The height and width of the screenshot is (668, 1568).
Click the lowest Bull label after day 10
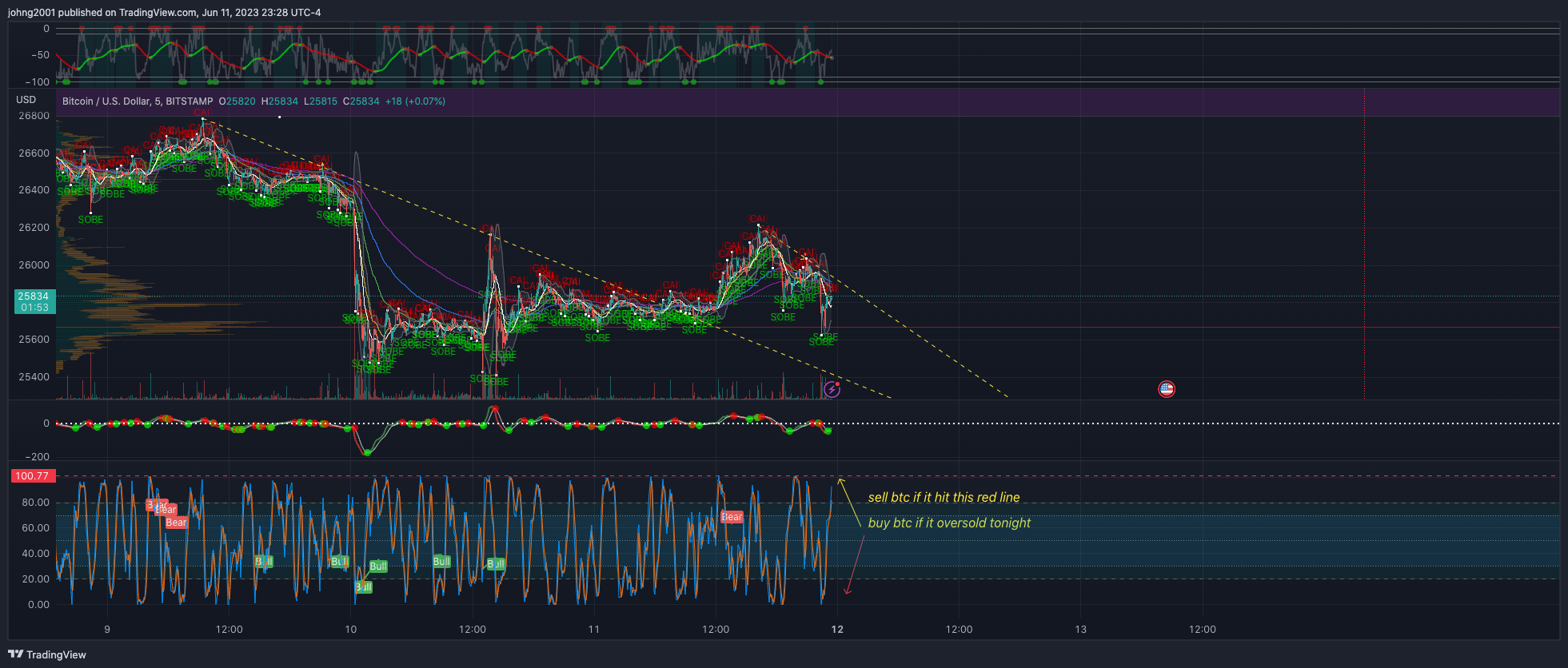pos(364,587)
